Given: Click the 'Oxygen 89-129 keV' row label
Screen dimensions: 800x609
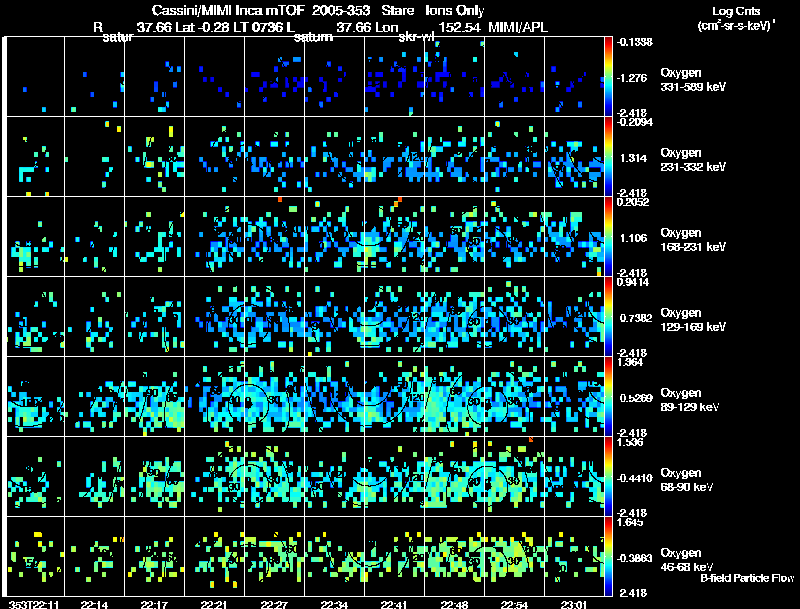Looking at the screenshot, I should pyautogui.click(x=690, y=400).
